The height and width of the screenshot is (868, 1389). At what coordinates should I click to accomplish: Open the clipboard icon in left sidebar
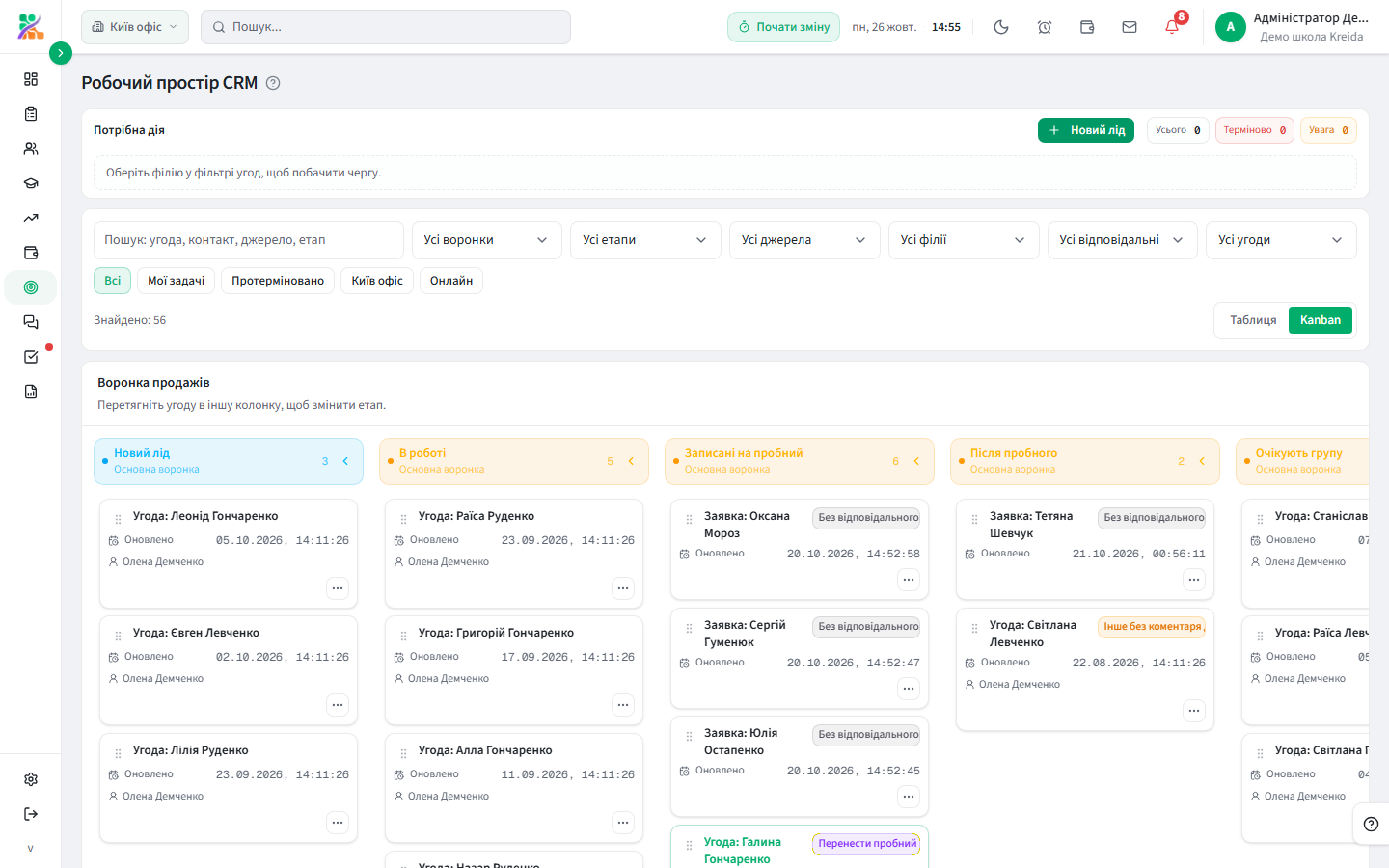click(31, 114)
